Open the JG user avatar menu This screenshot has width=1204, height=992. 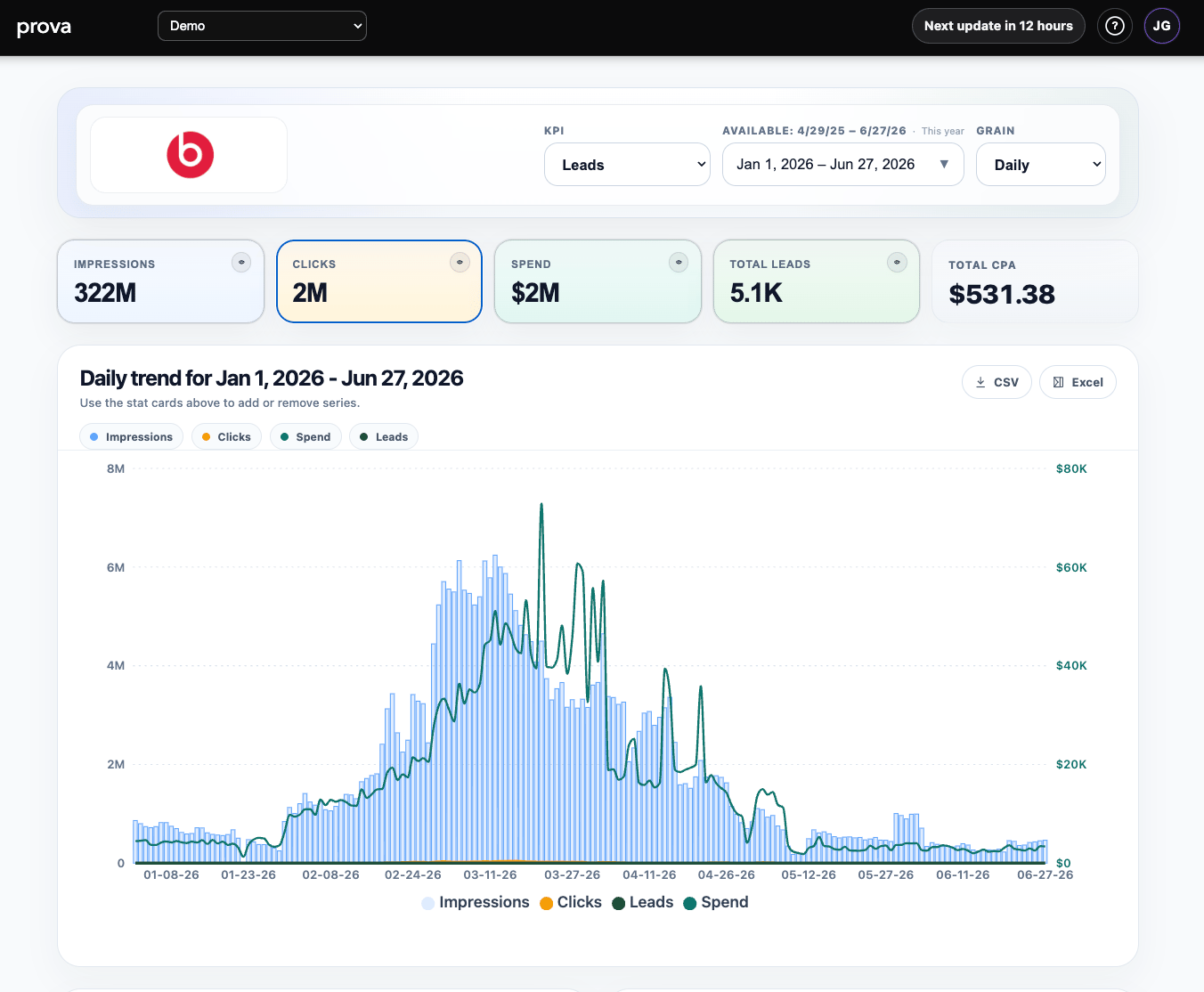click(x=1162, y=26)
